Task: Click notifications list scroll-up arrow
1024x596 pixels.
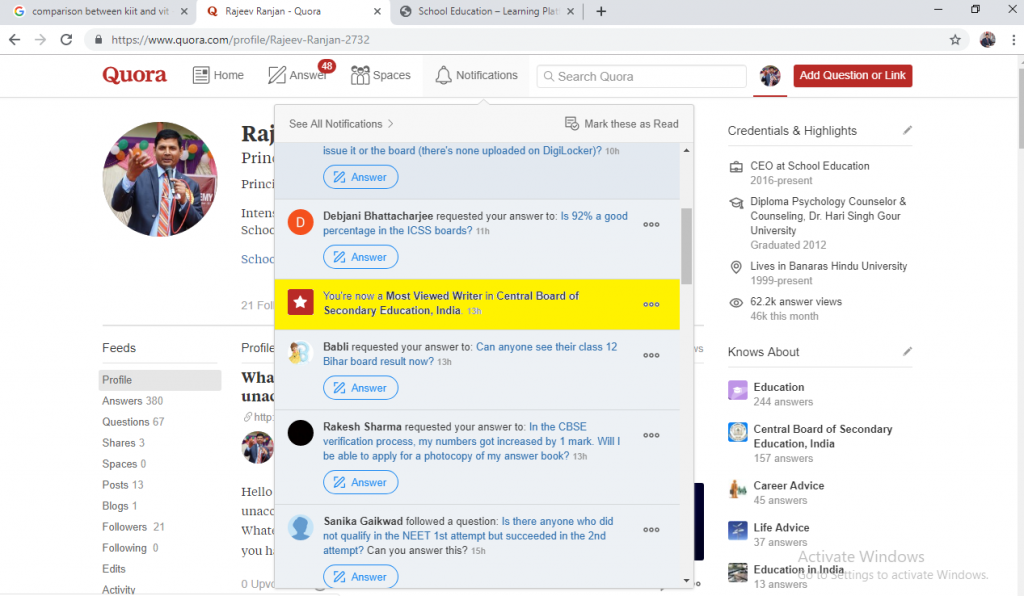Action: click(x=686, y=150)
